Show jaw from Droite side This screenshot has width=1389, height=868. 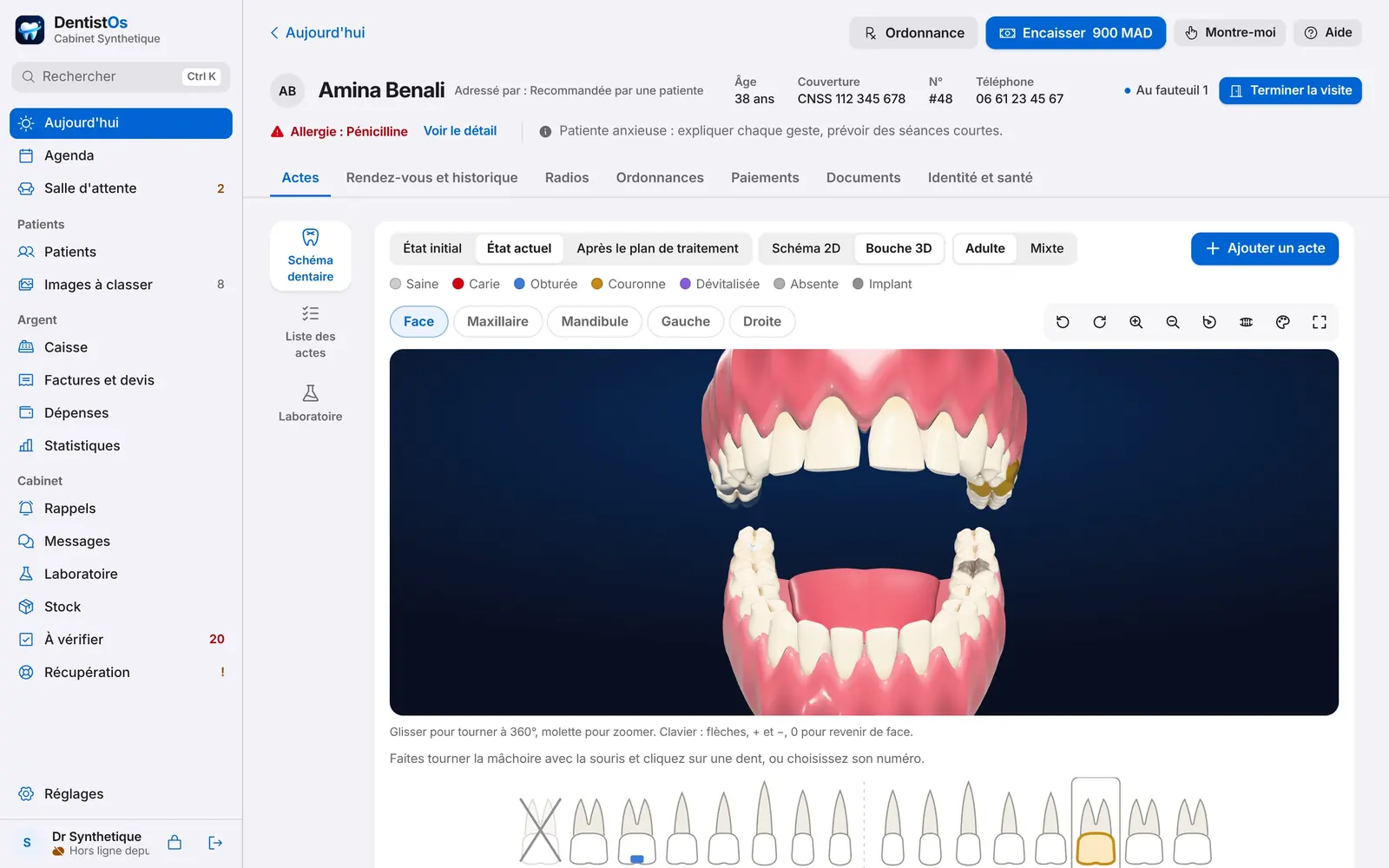pyautogui.click(x=762, y=321)
